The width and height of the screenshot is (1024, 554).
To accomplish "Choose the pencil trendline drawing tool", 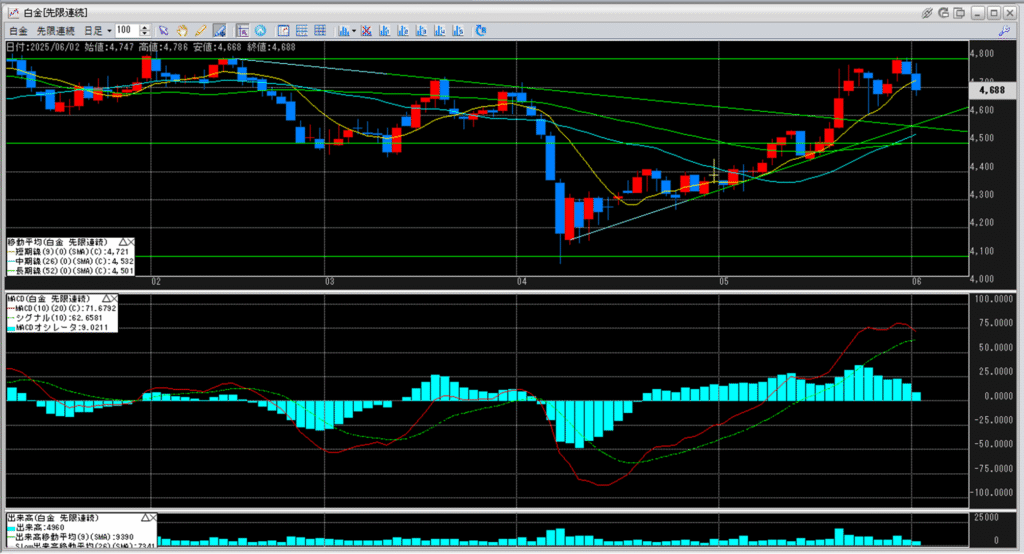I will click(x=200, y=31).
